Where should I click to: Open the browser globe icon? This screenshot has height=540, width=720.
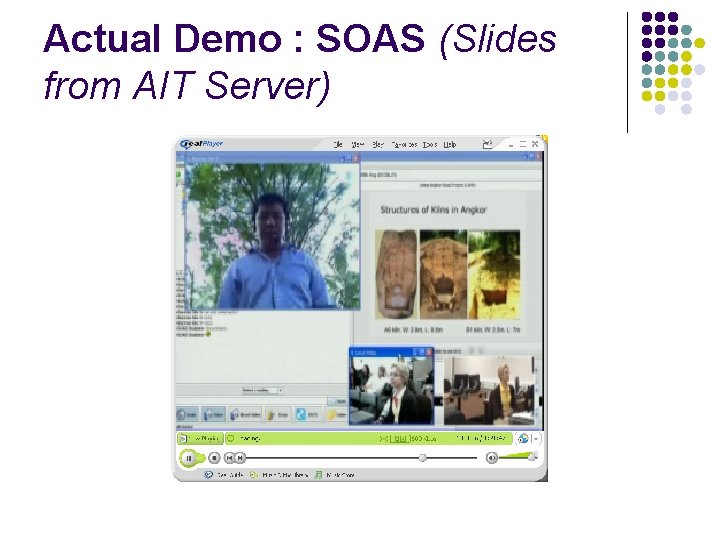click(523, 439)
